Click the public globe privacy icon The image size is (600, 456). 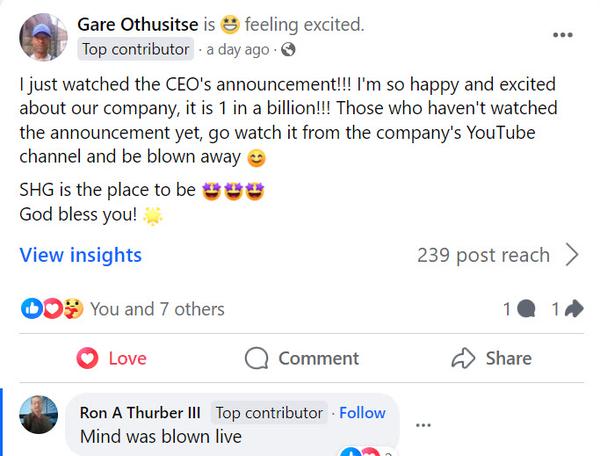coord(288,49)
